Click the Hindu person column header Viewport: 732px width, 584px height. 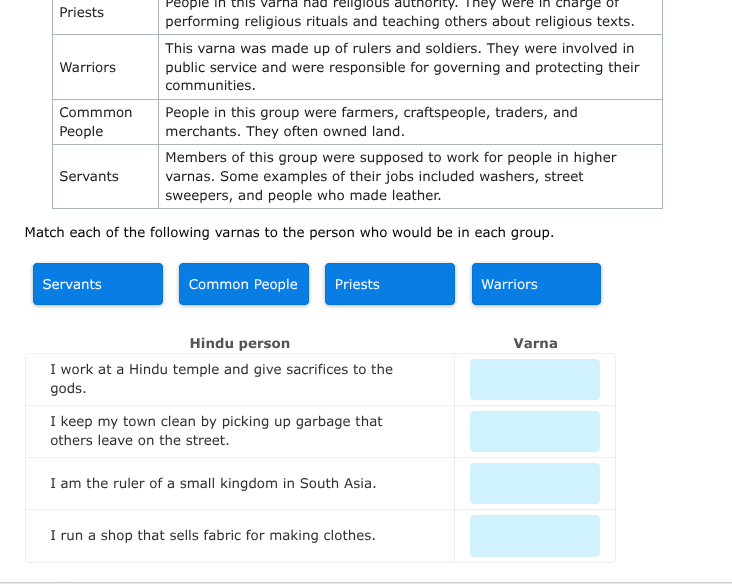(240, 343)
